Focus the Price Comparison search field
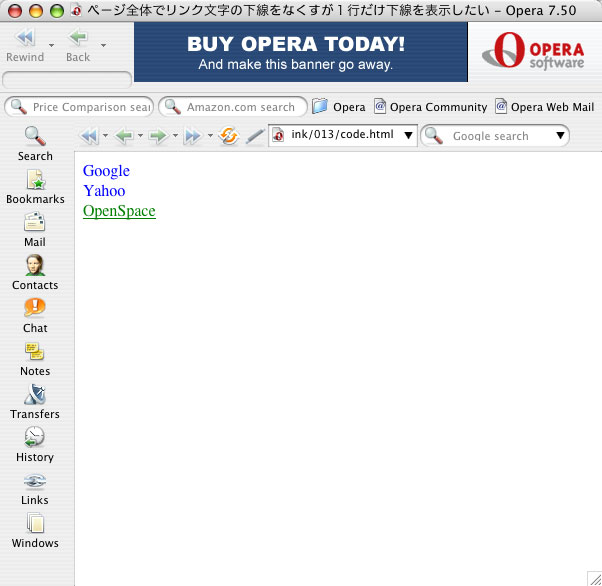Screen dimensions: 602x586 tap(79, 107)
